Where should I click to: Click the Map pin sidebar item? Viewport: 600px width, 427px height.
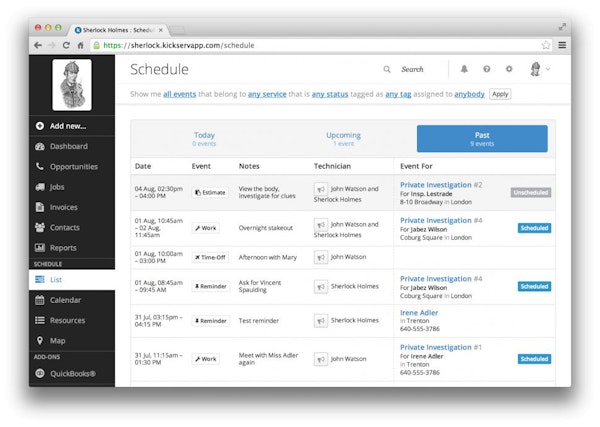[x=40, y=340]
